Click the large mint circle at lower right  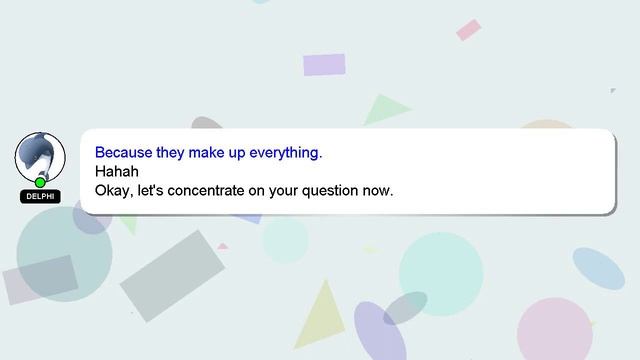[x=441, y=274]
